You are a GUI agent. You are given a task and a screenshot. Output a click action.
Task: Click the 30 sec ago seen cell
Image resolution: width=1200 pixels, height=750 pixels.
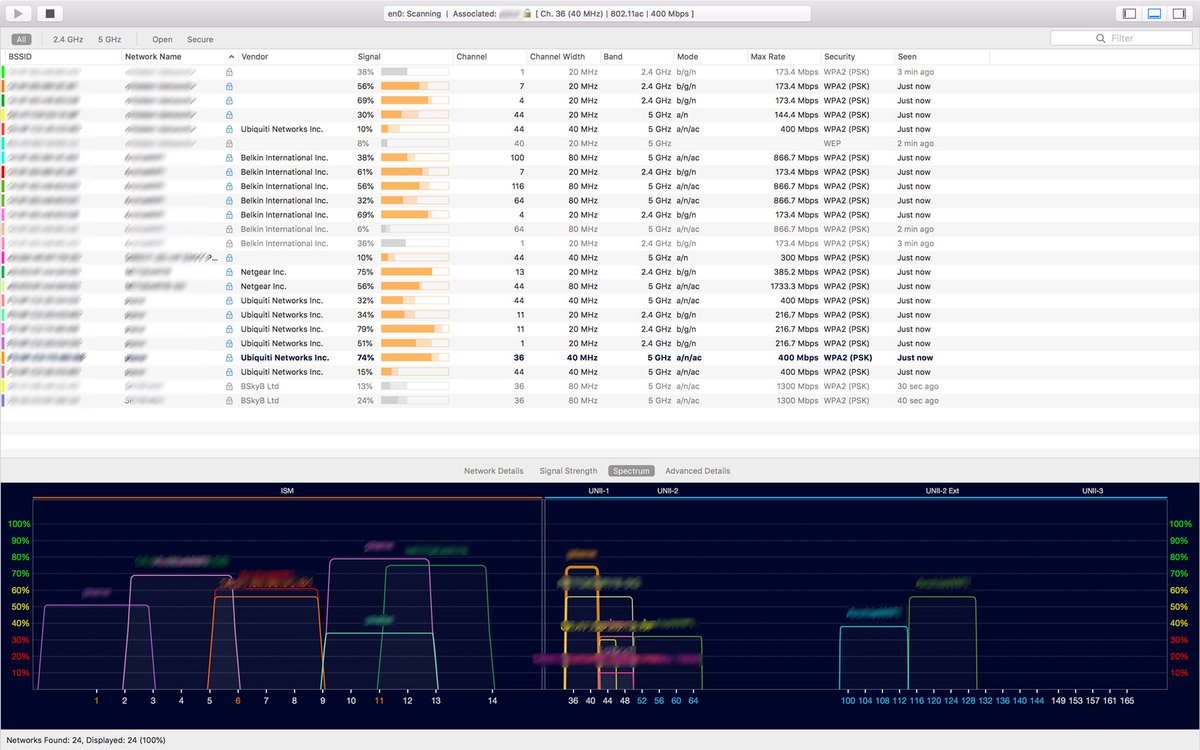click(x=918, y=386)
